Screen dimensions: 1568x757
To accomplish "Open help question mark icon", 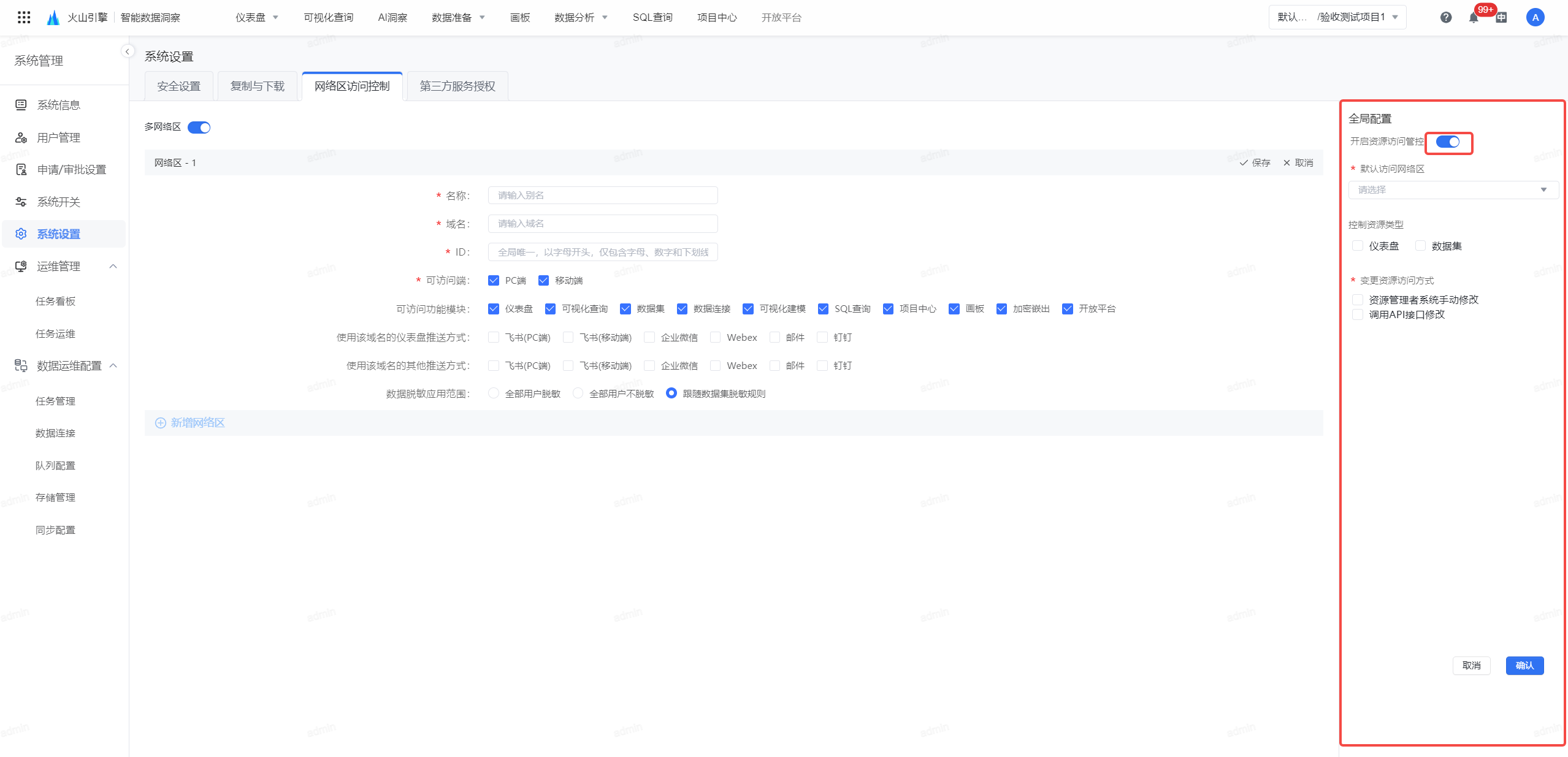I will click(1446, 17).
